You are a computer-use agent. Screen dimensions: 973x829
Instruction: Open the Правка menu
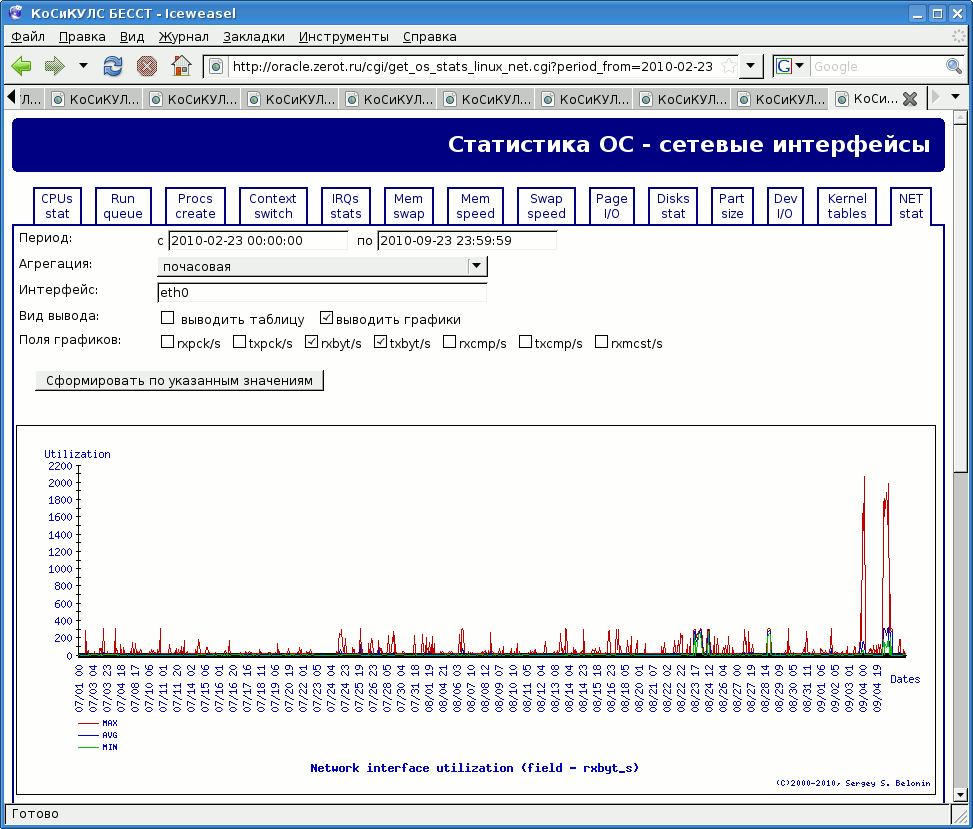(82, 37)
